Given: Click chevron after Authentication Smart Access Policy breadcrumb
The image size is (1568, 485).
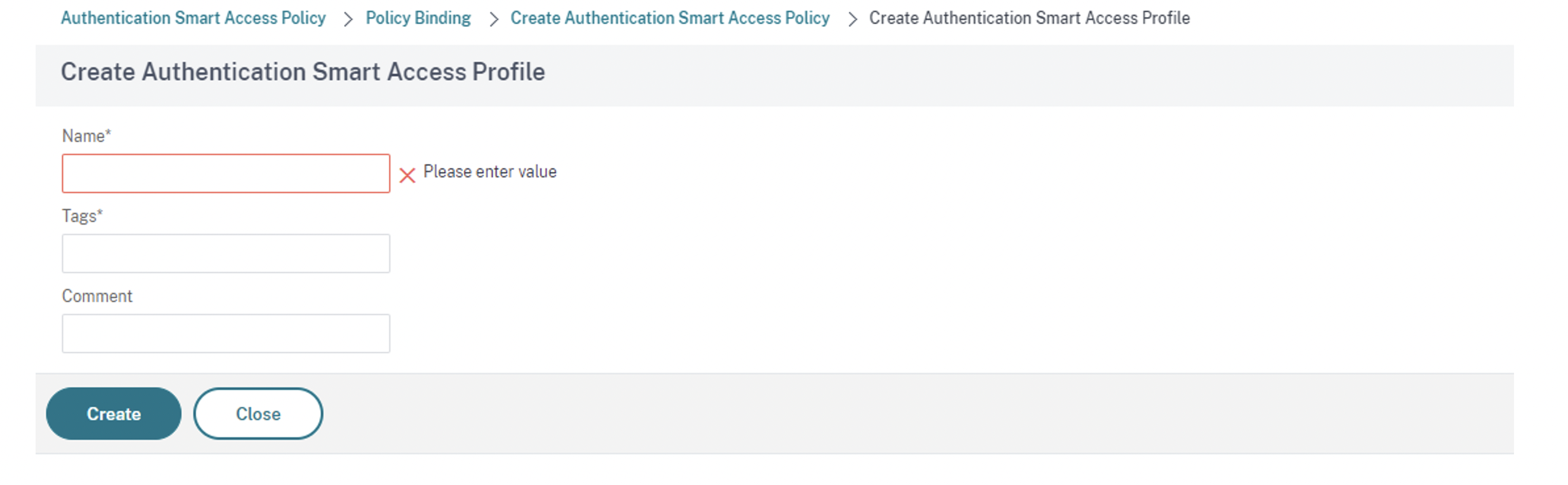Looking at the screenshot, I should coord(348,20).
